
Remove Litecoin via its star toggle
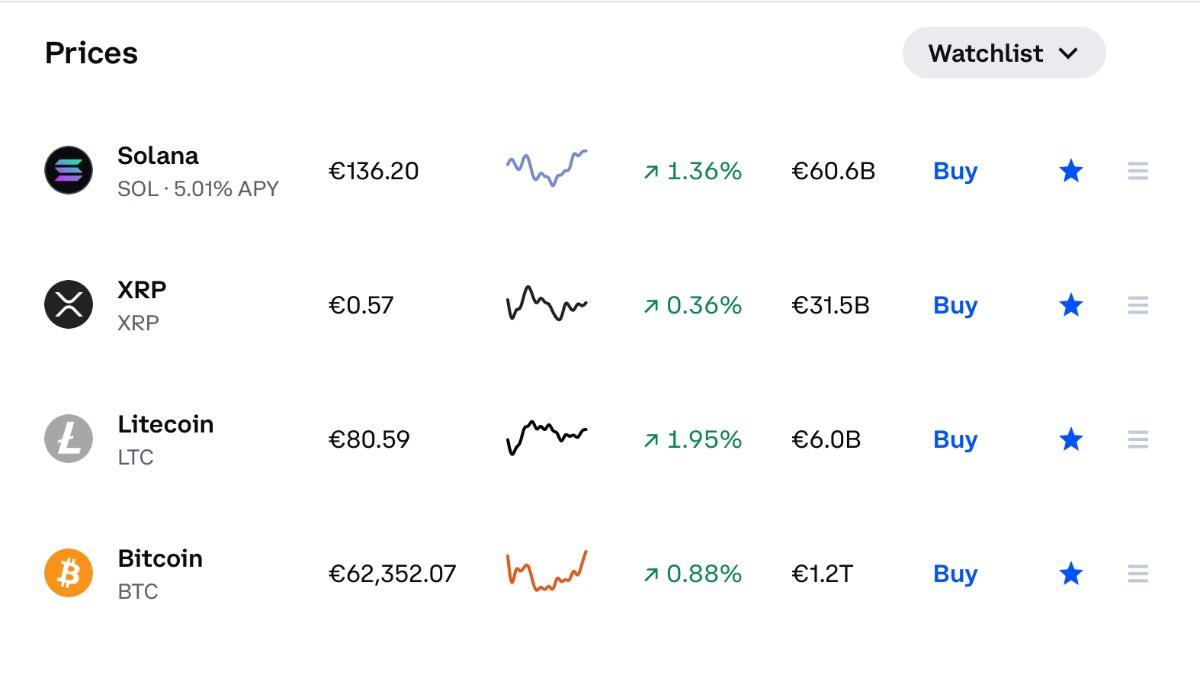click(x=1071, y=439)
